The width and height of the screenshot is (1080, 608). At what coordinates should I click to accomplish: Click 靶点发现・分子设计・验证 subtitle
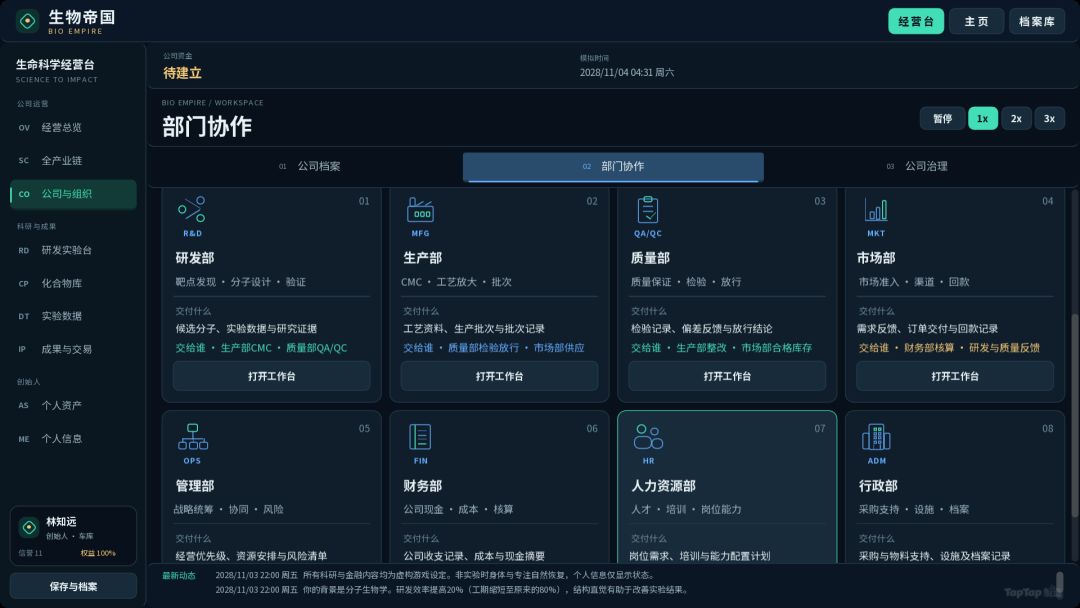tap(240, 282)
